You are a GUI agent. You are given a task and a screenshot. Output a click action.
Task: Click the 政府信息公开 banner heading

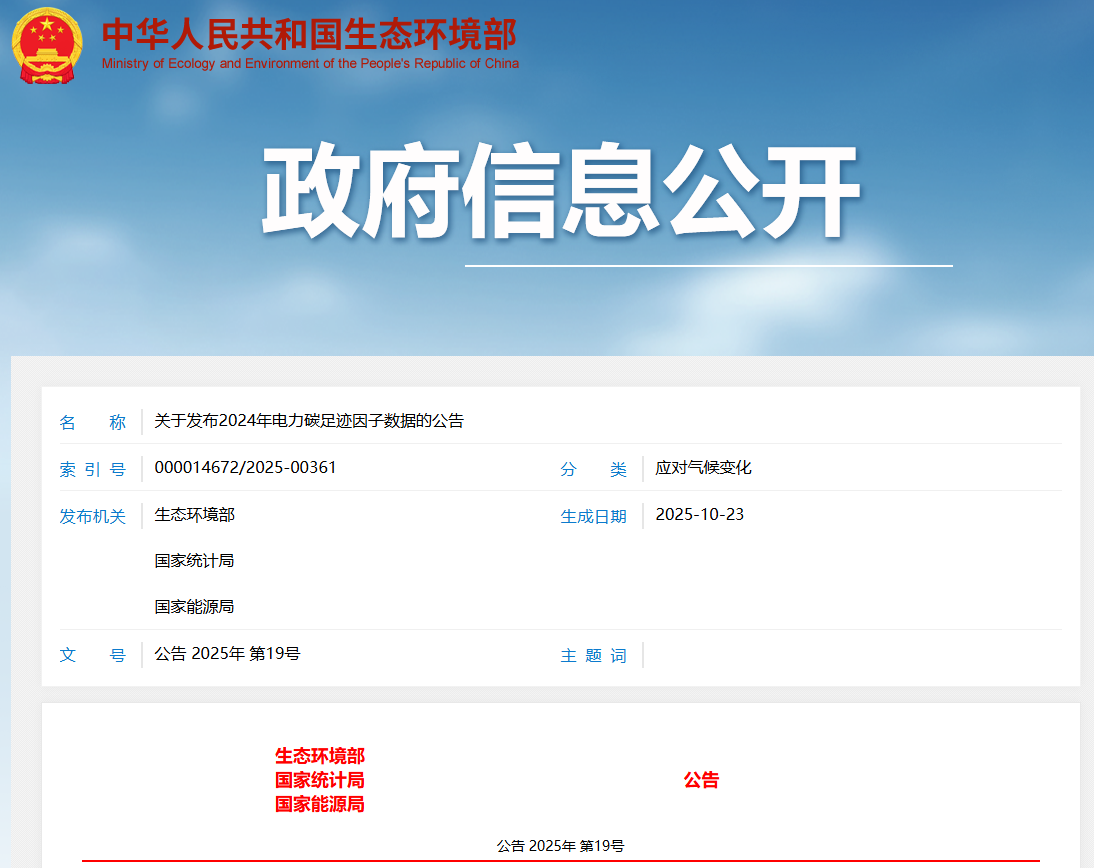[561, 192]
